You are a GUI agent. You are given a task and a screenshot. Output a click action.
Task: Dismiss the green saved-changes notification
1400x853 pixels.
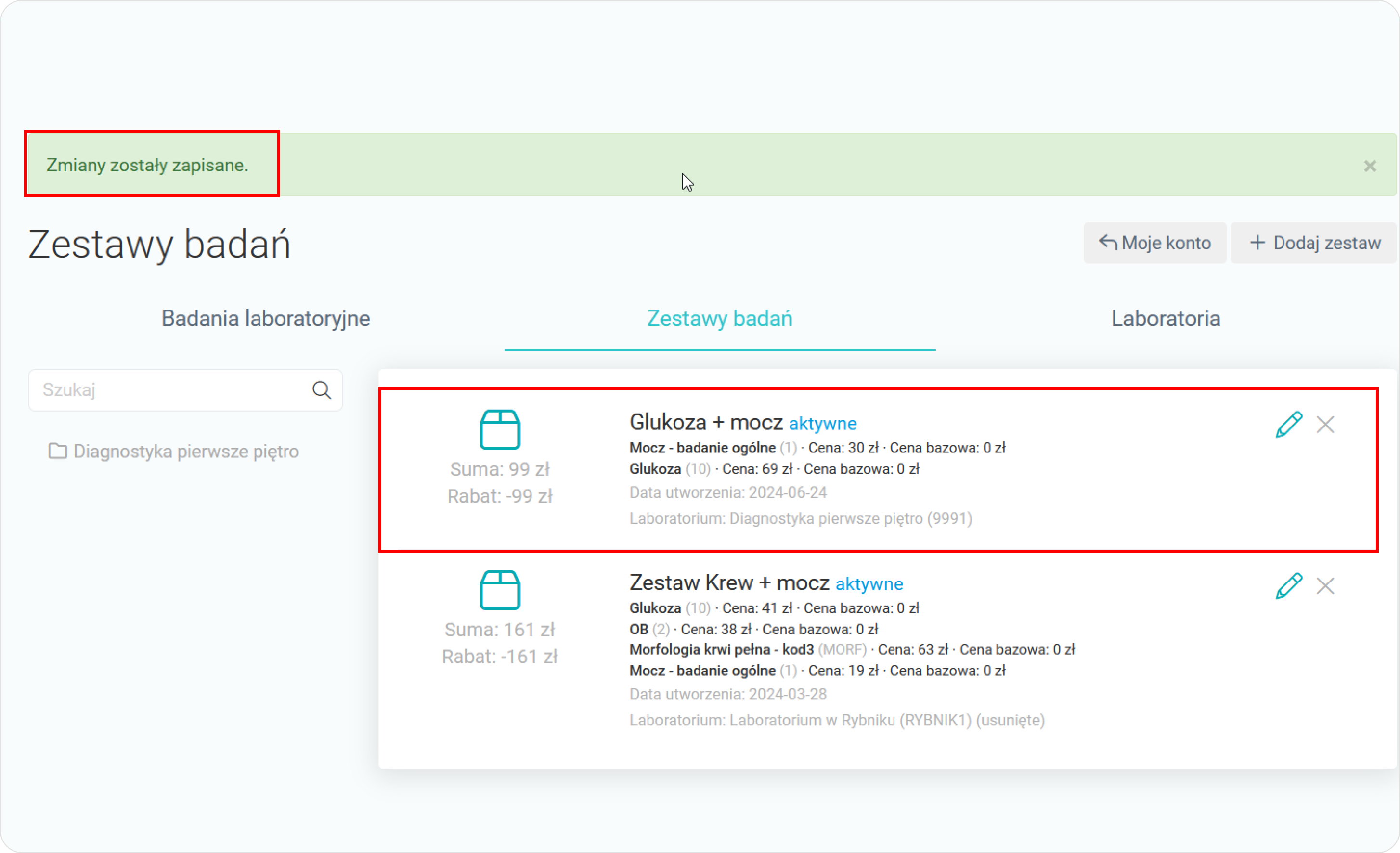pyautogui.click(x=1370, y=166)
